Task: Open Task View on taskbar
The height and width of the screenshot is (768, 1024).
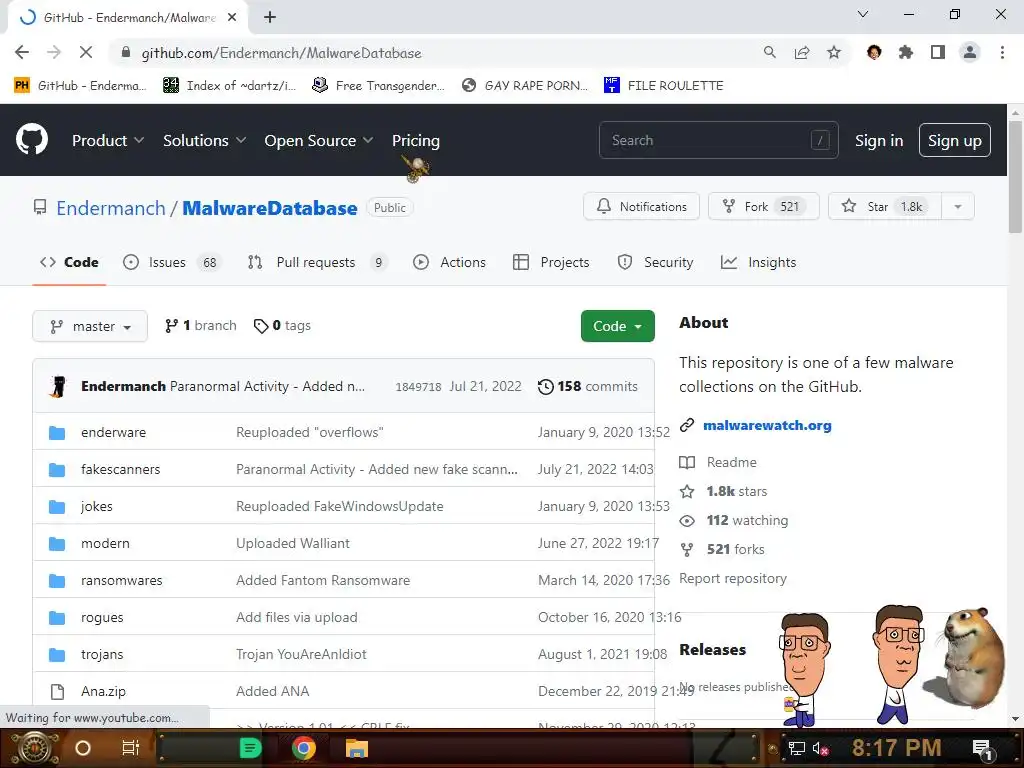Action: tap(131, 748)
